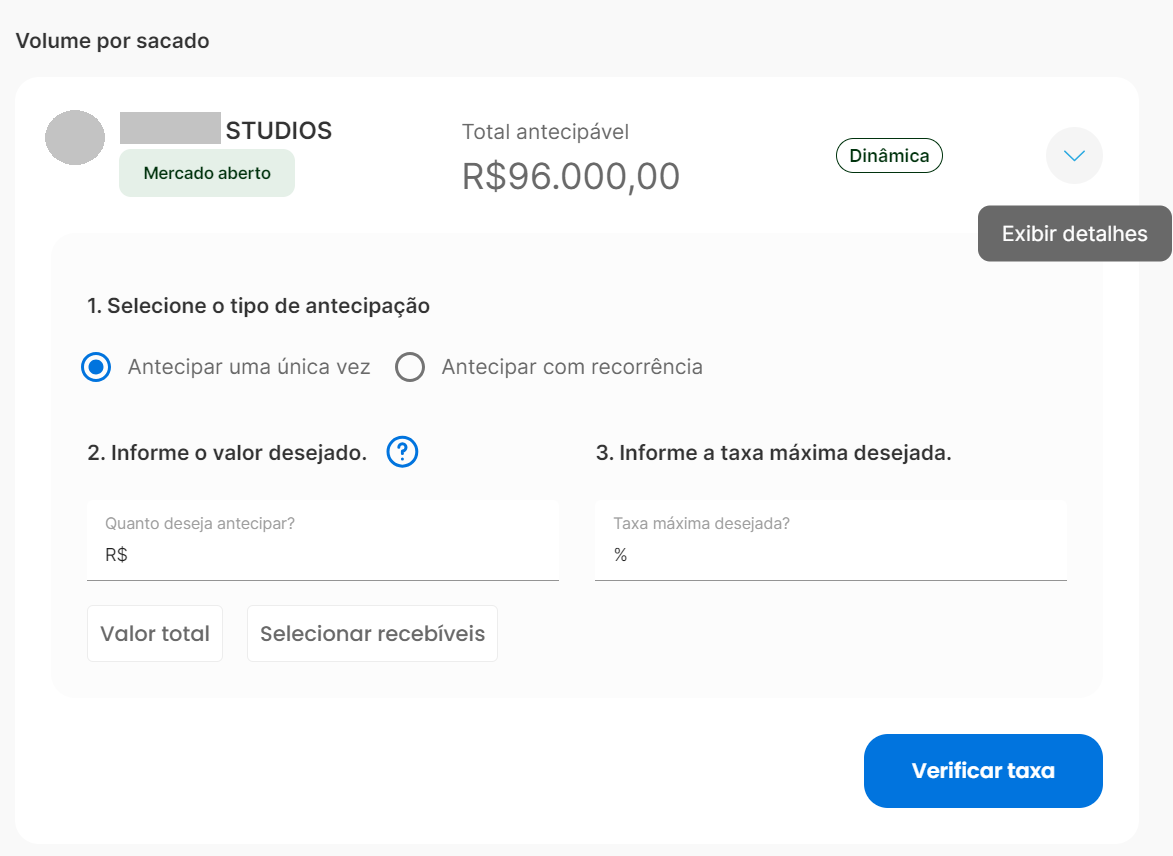
Task: Click the "1. Selecione o tipo de antecipação" heading
Action: (x=258, y=306)
